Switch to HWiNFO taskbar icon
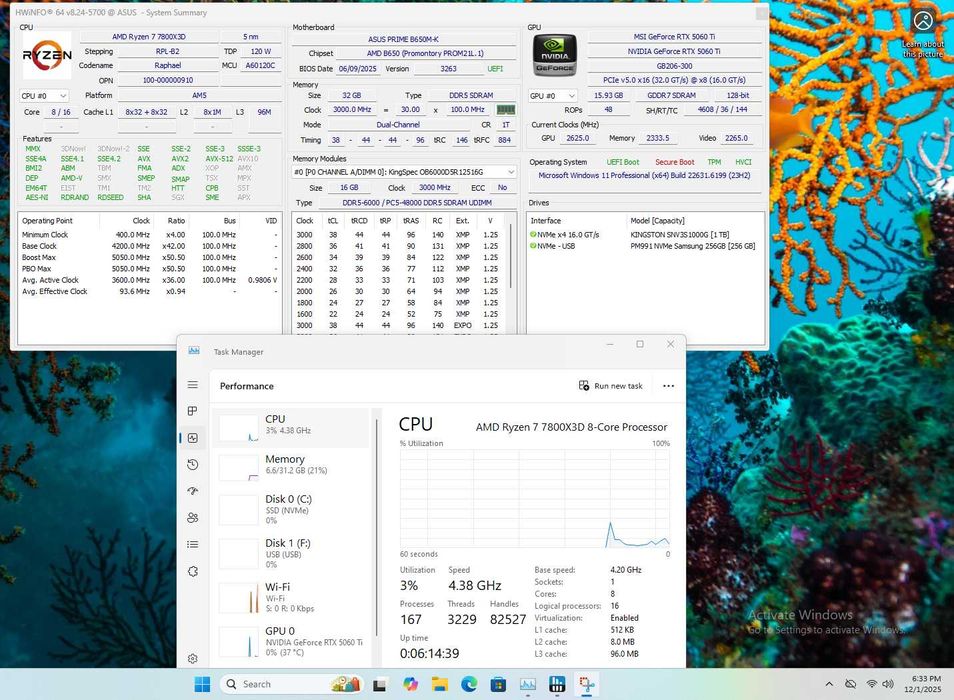The image size is (954, 700). (x=557, y=684)
